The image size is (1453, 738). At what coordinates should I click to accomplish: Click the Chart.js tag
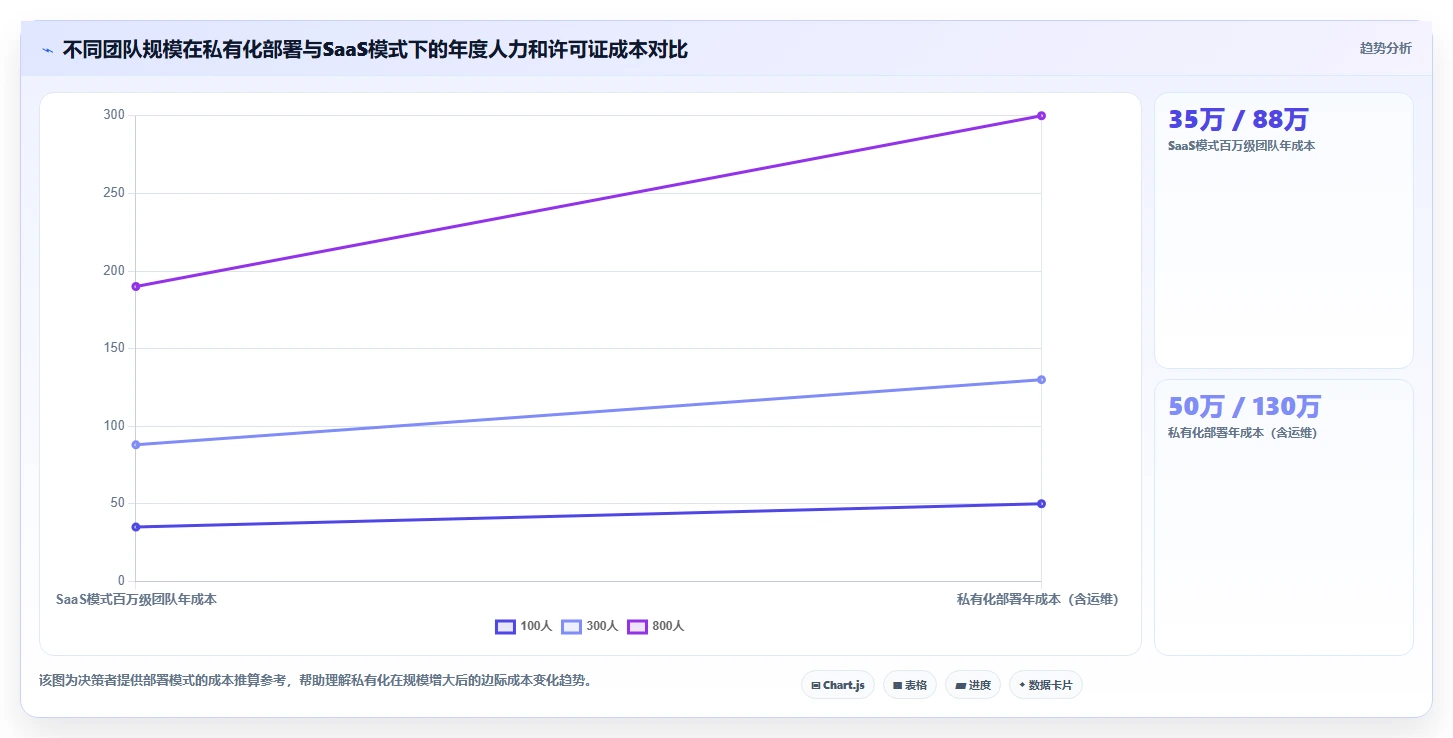click(837, 685)
